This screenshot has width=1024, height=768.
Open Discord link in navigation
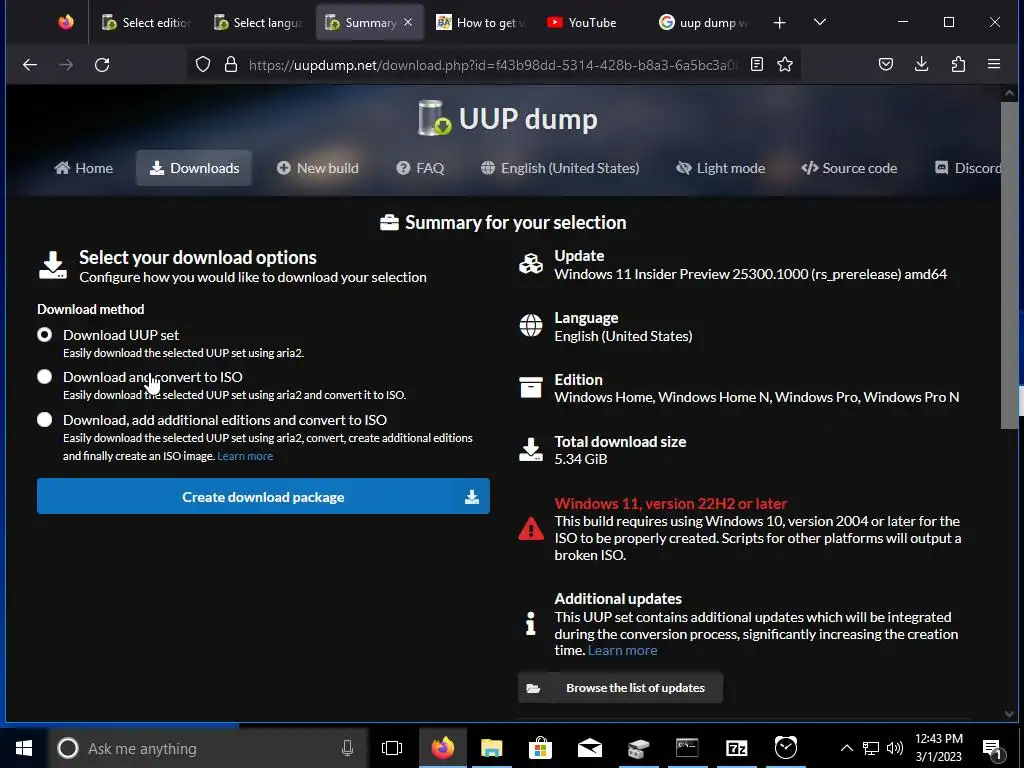tap(968, 168)
